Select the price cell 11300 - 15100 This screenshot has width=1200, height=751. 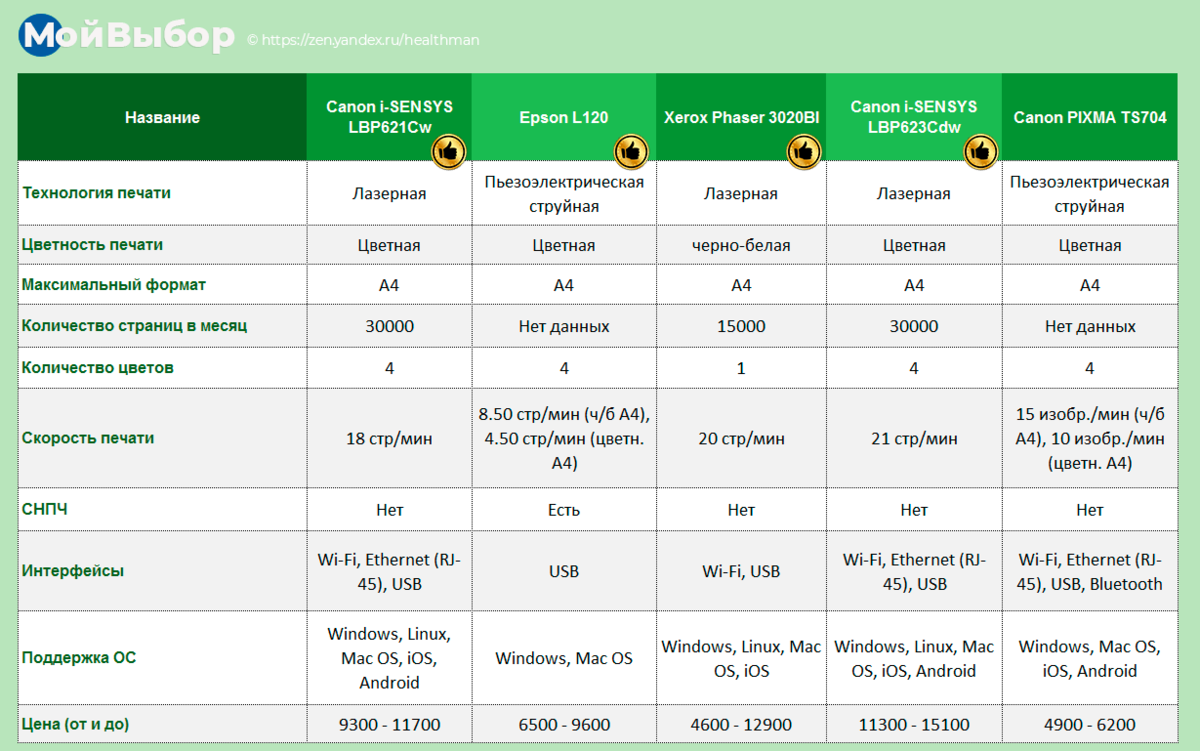[x=914, y=724]
